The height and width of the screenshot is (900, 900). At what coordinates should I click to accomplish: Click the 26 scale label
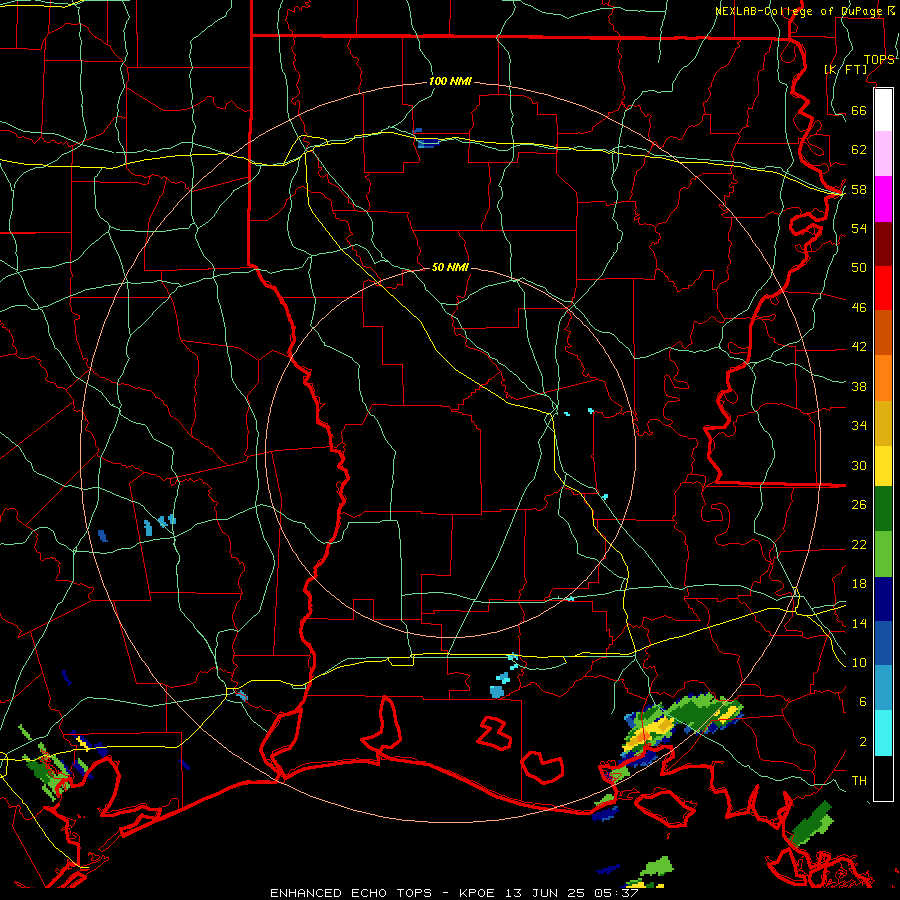[x=859, y=505]
